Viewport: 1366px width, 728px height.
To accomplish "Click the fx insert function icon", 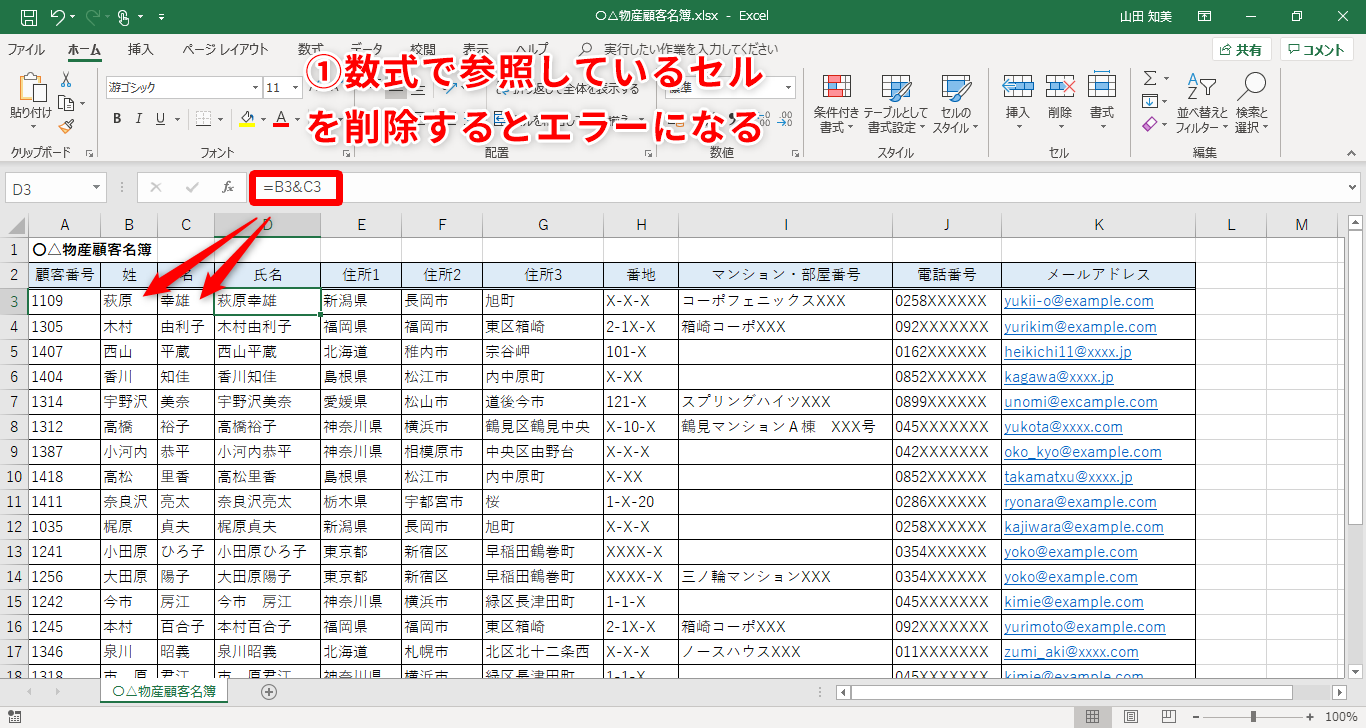I will coord(228,187).
